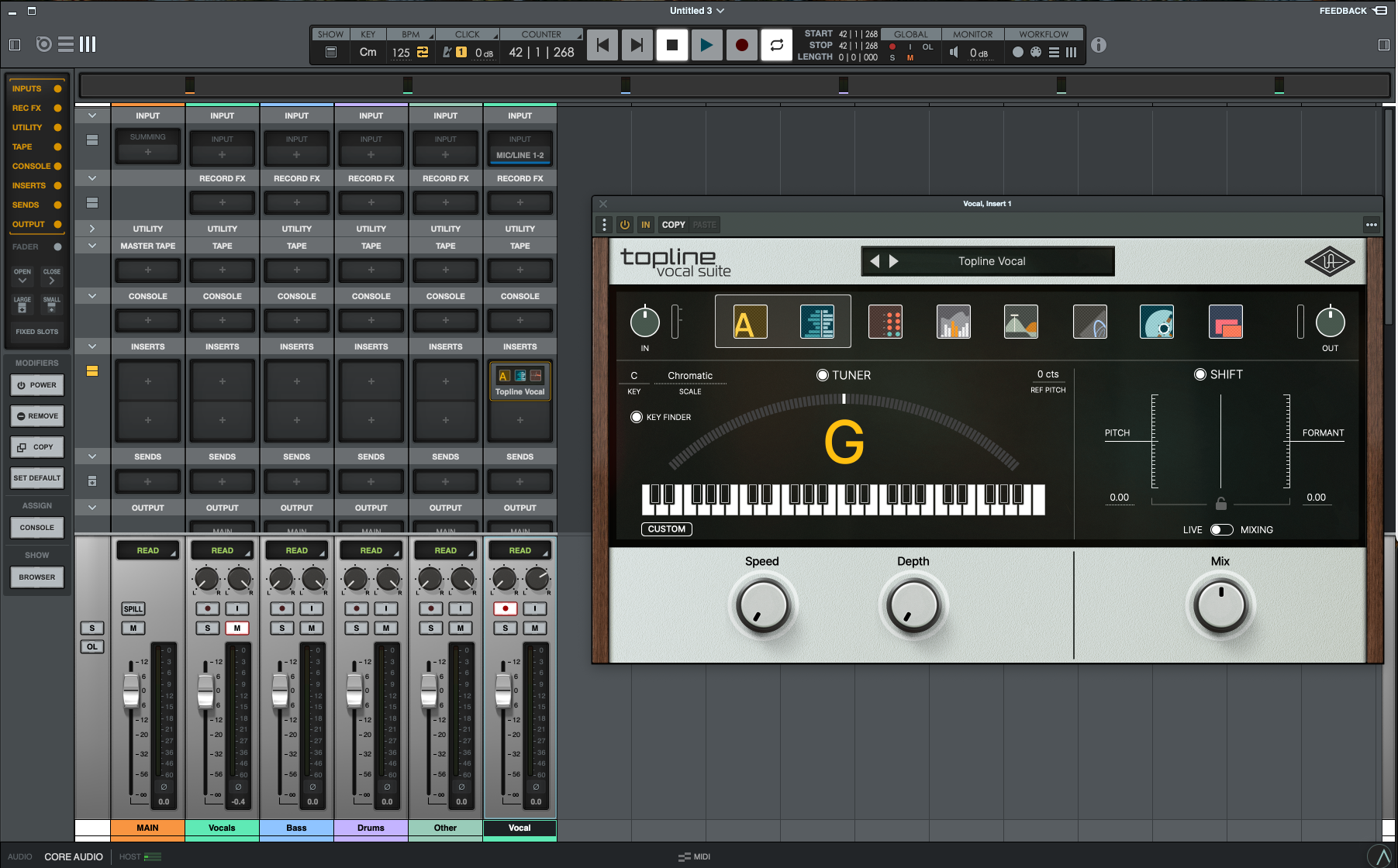Screen dimensions: 1398x868
Task: Open the KEY dropdown in transport
Action: click(x=368, y=34)
